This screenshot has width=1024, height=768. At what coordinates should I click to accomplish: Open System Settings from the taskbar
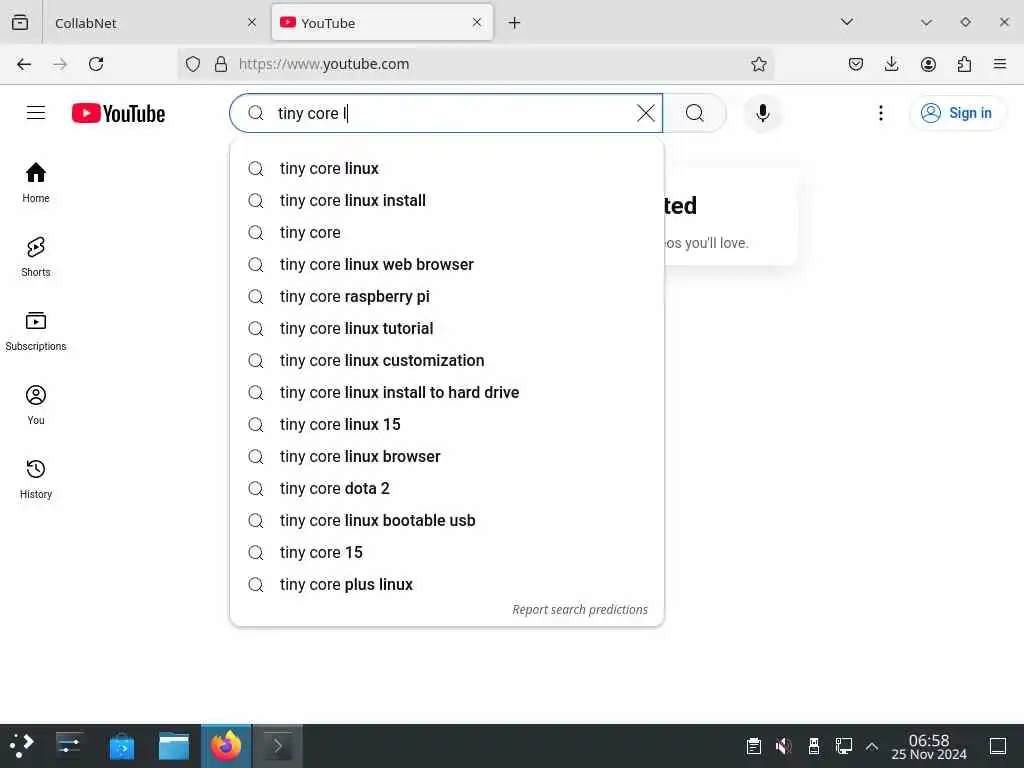(69, 746)
